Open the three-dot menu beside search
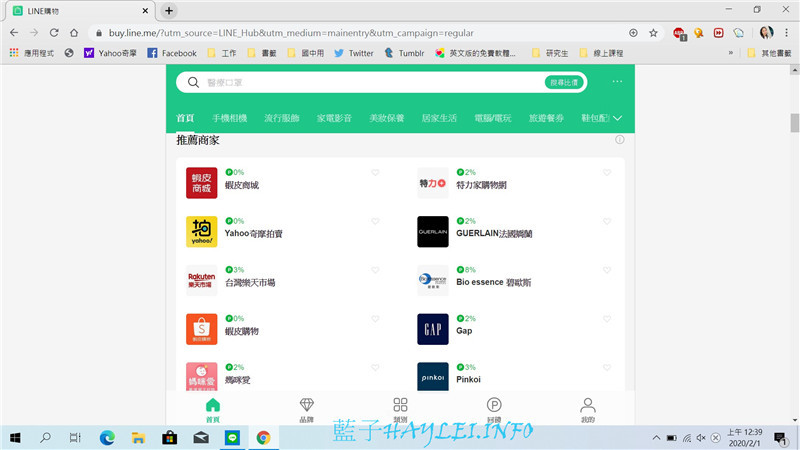The height and width of the screenshot is (450, 800). (617, 82)
